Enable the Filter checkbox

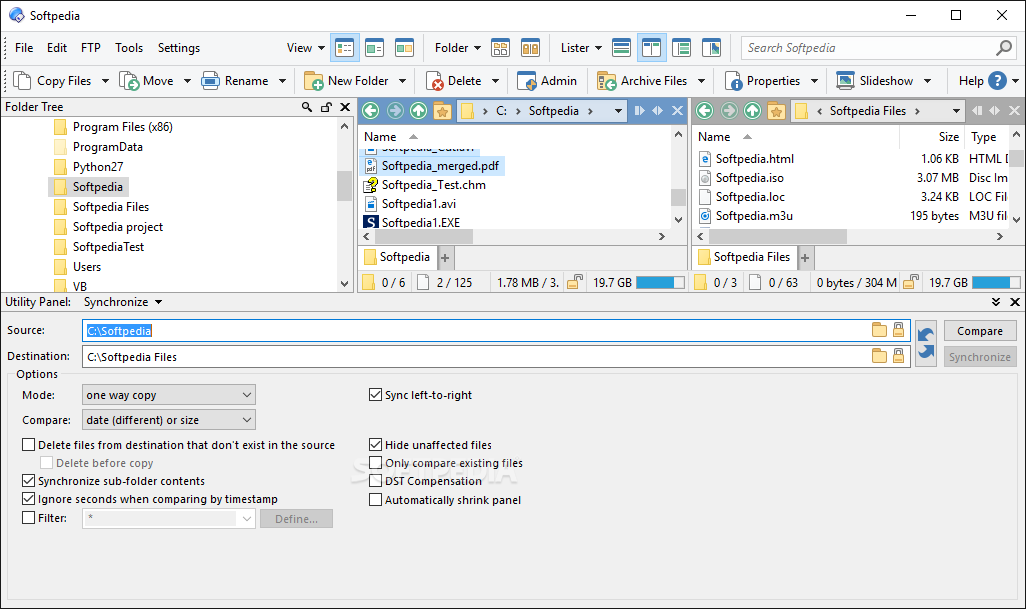[29, 517]
